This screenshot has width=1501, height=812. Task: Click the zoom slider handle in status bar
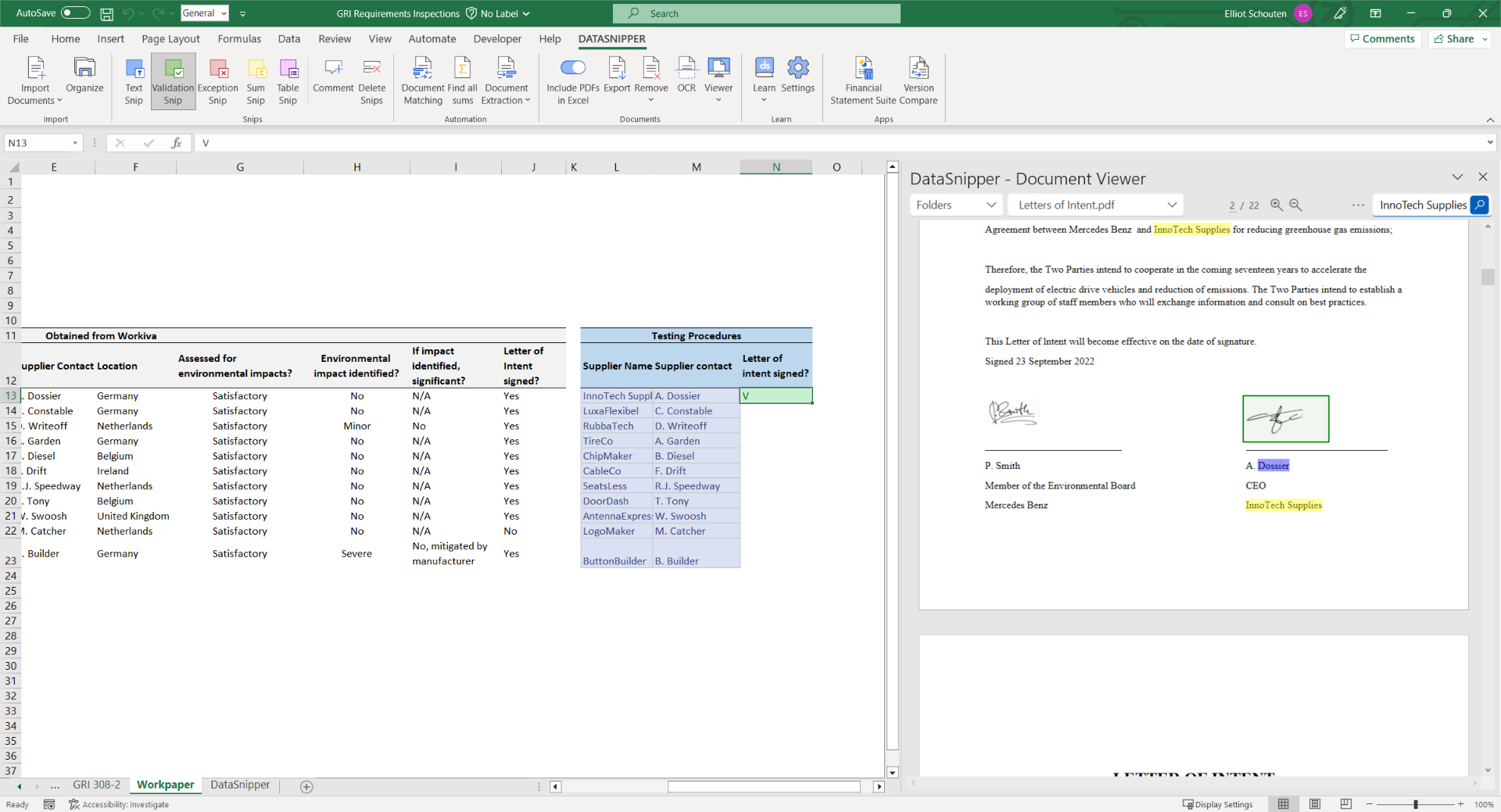click(1416, 804)
